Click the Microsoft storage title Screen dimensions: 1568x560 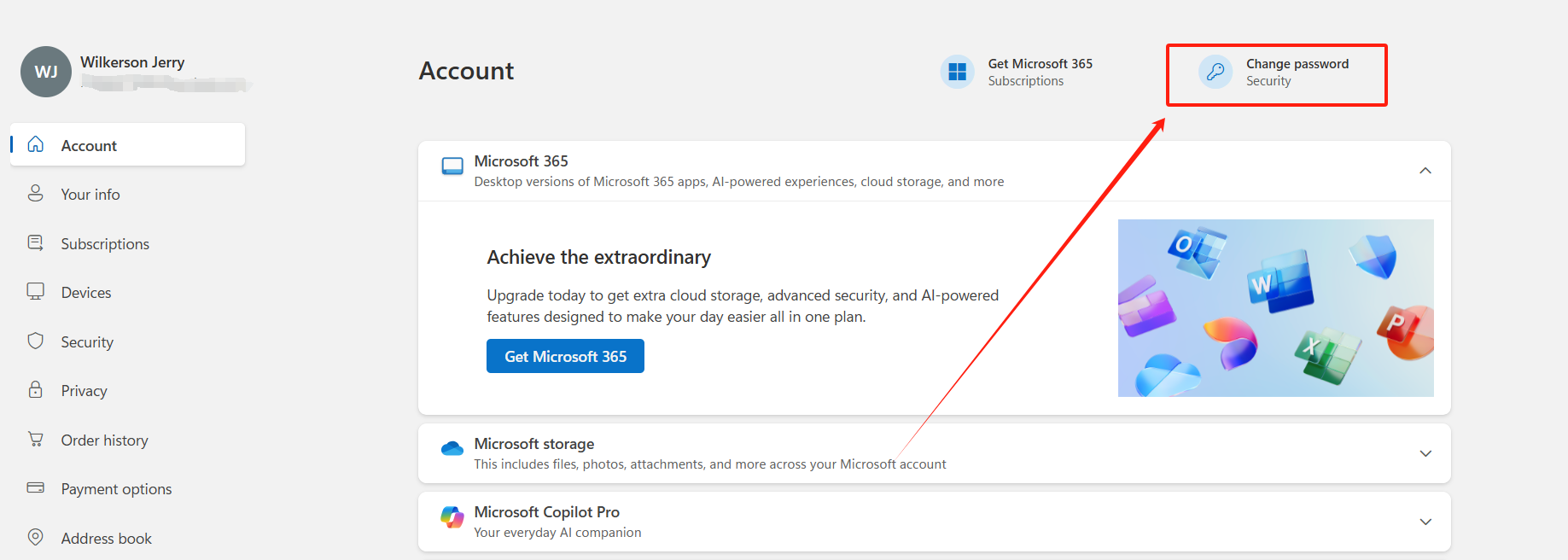(534, 444)
